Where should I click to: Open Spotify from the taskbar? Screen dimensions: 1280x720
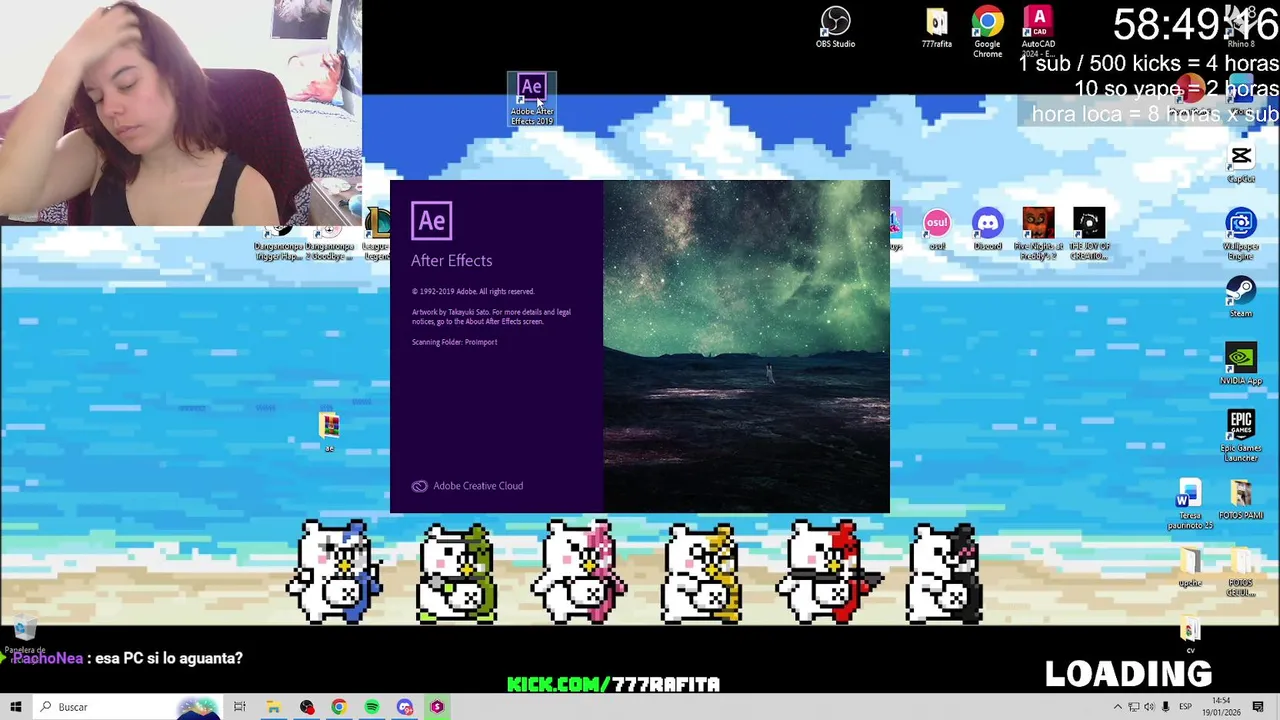tap(372, 707)
